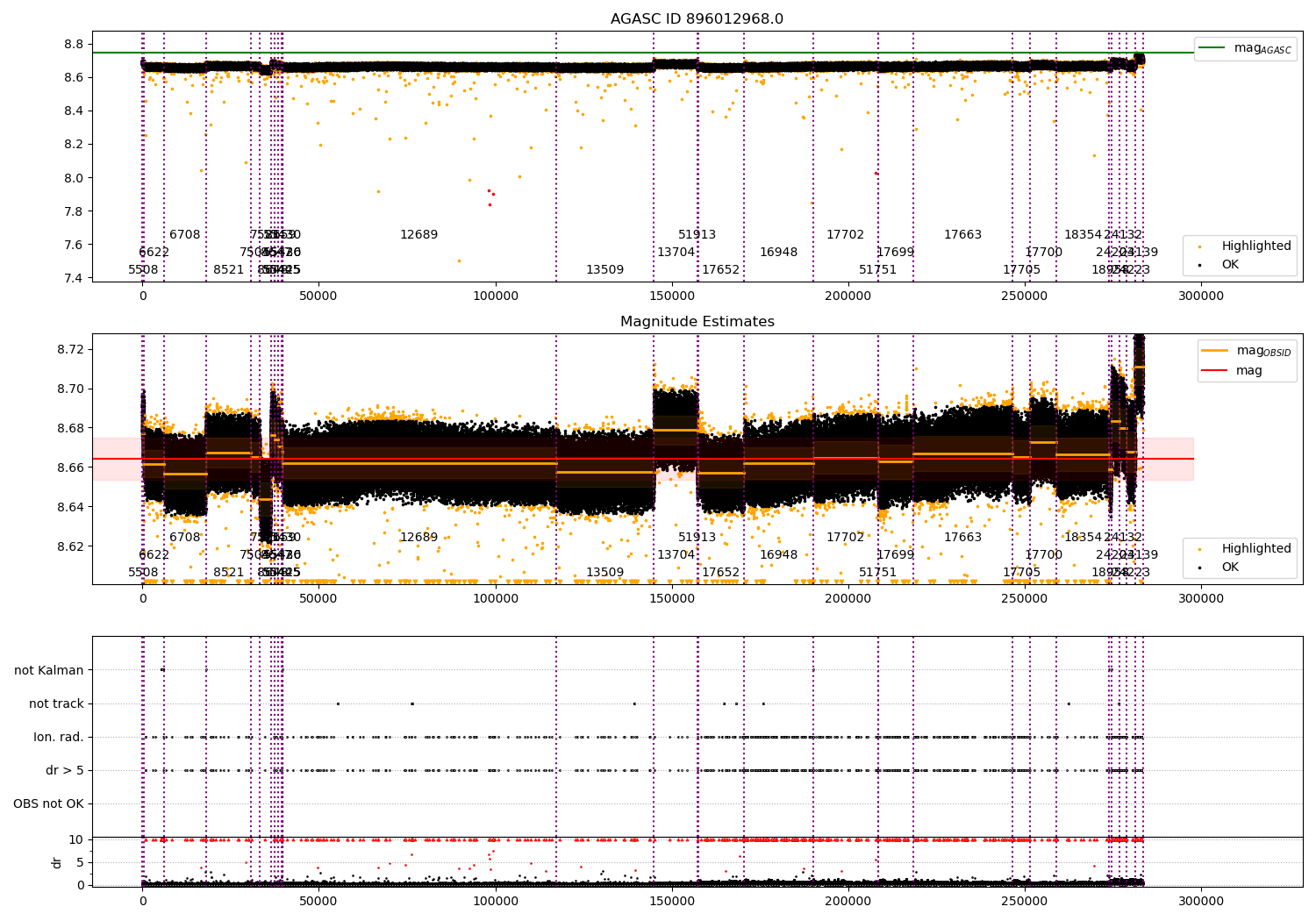Click obsid label 16948 in the top plot
Viewport: 1316px width, 921px height.
pyautogui.click(x=778, y=252)
